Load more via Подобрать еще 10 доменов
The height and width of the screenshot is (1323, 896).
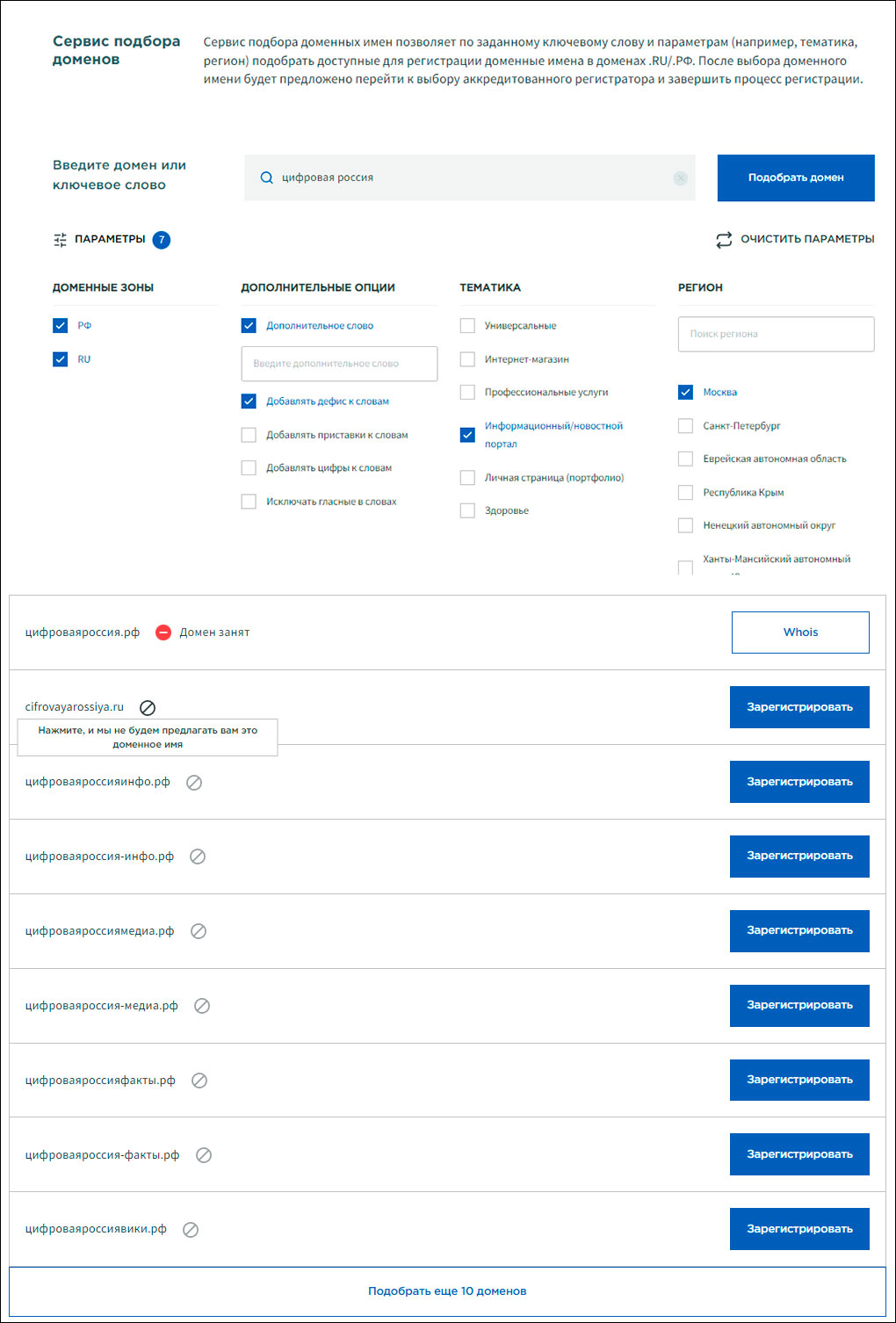click(x=447, y=1291)
